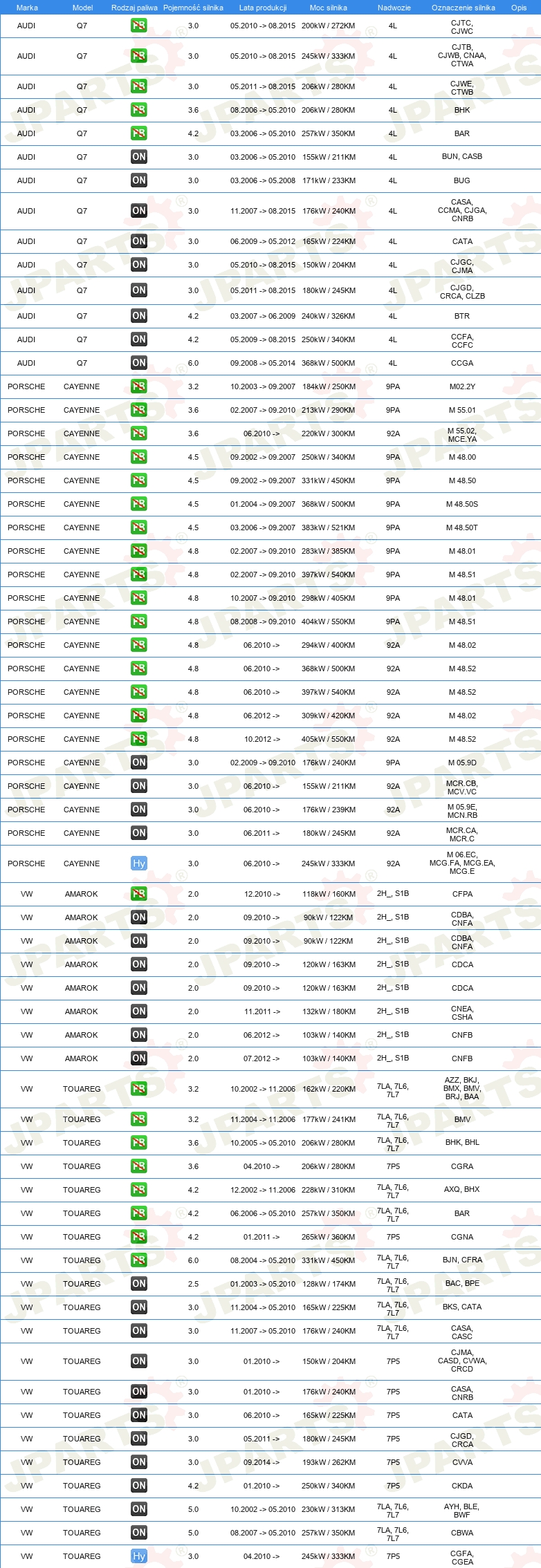Select engine code cell BKS, CATA
This screenshot has height=1568, width=541.
coord(462,1307)
